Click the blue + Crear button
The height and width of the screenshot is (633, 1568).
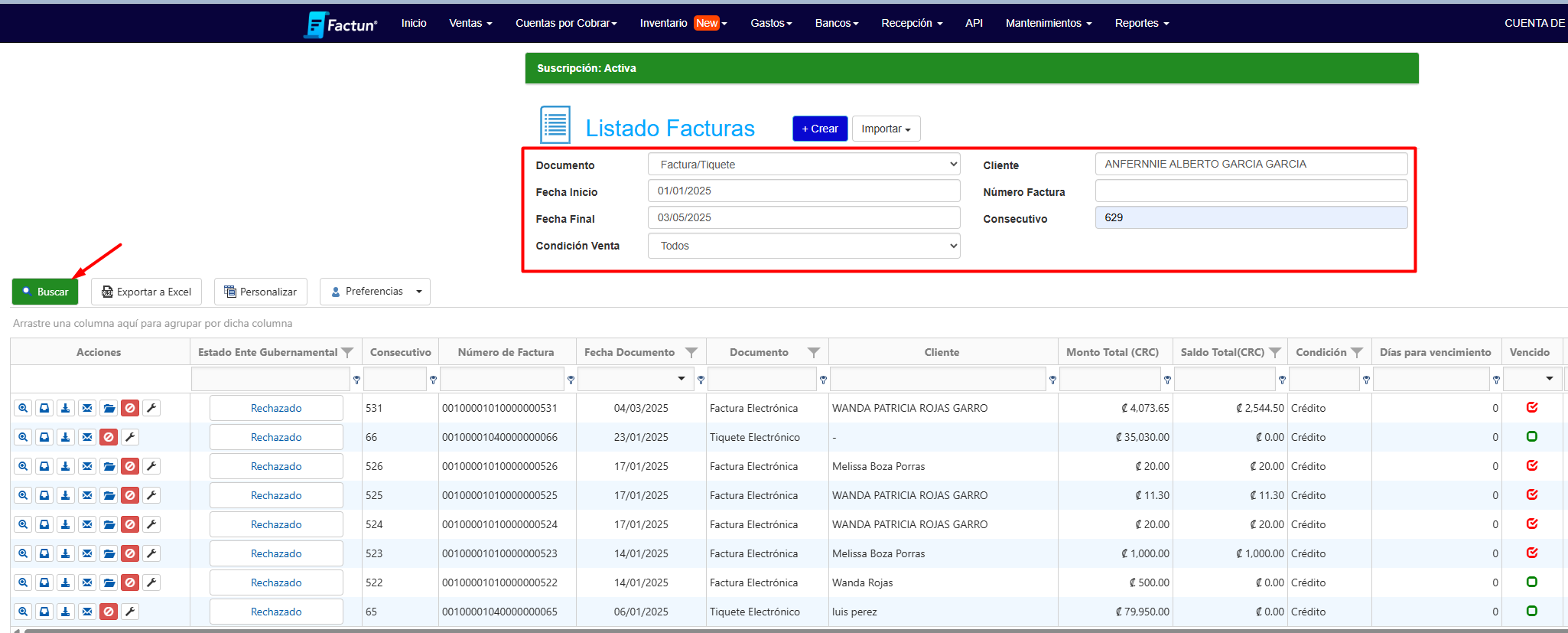(819, 129)
